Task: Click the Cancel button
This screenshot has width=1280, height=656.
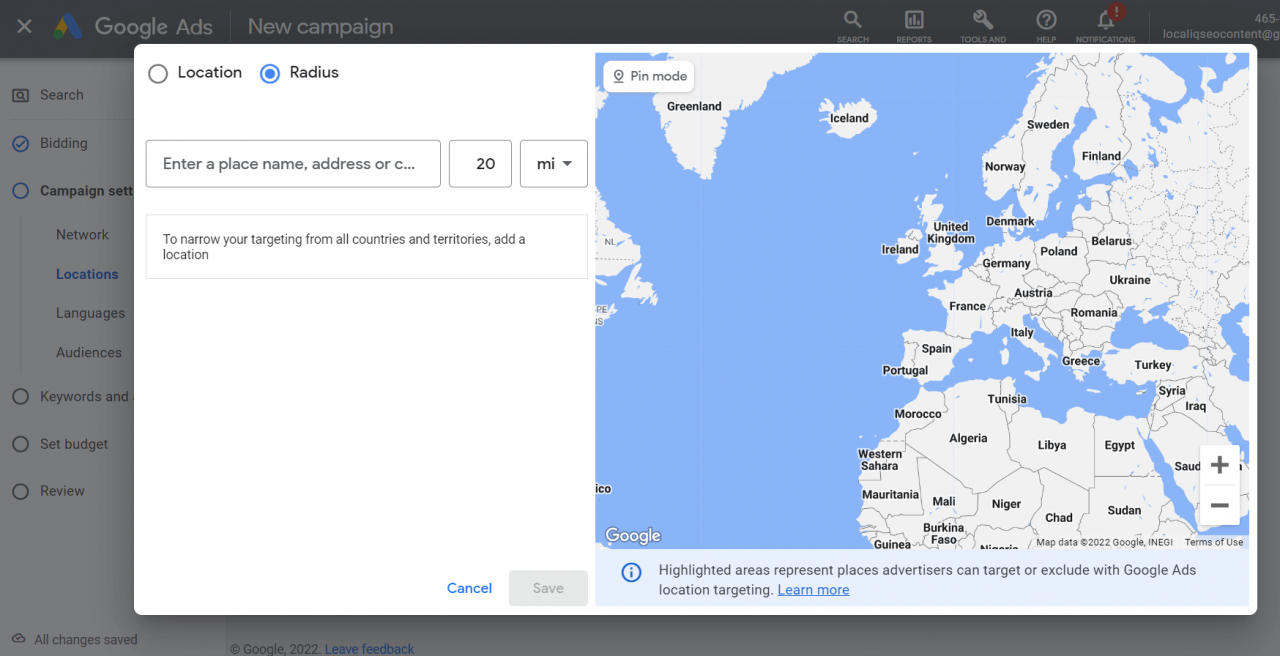Action: click(469, 588)
